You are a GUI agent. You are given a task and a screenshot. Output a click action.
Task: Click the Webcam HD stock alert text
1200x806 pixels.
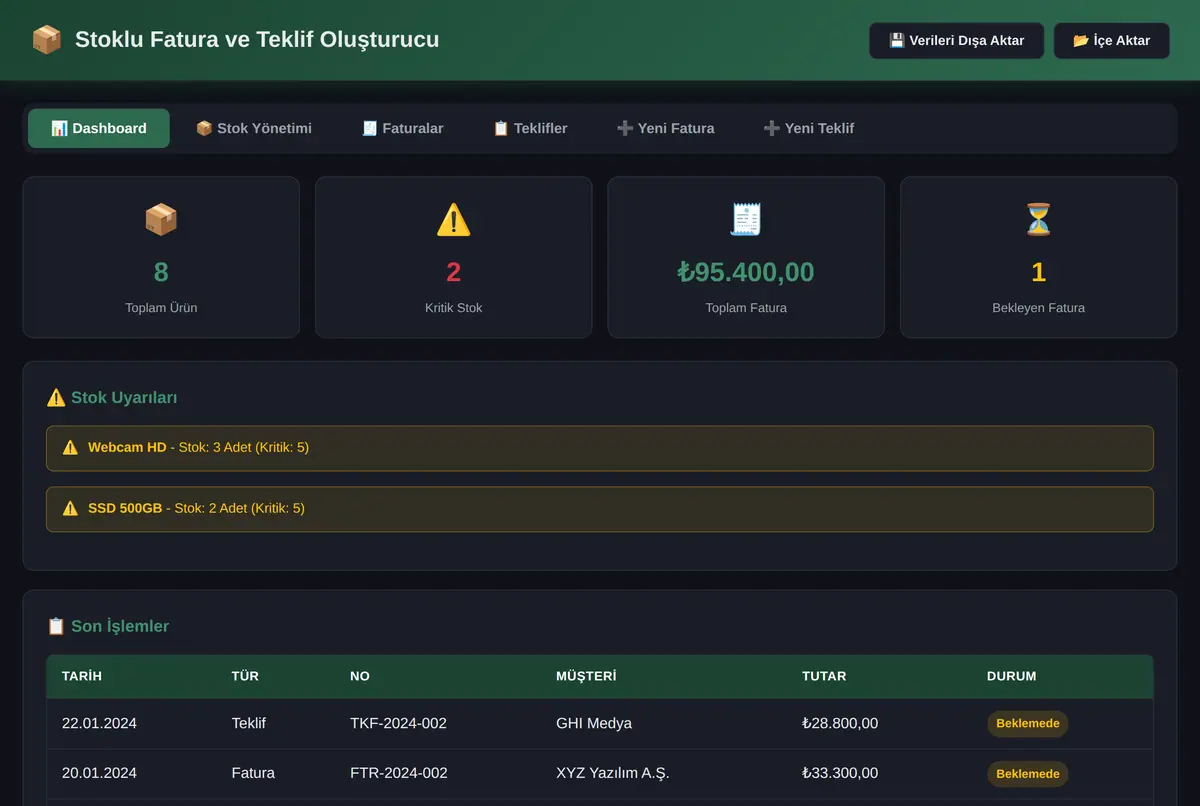[198, 448]
